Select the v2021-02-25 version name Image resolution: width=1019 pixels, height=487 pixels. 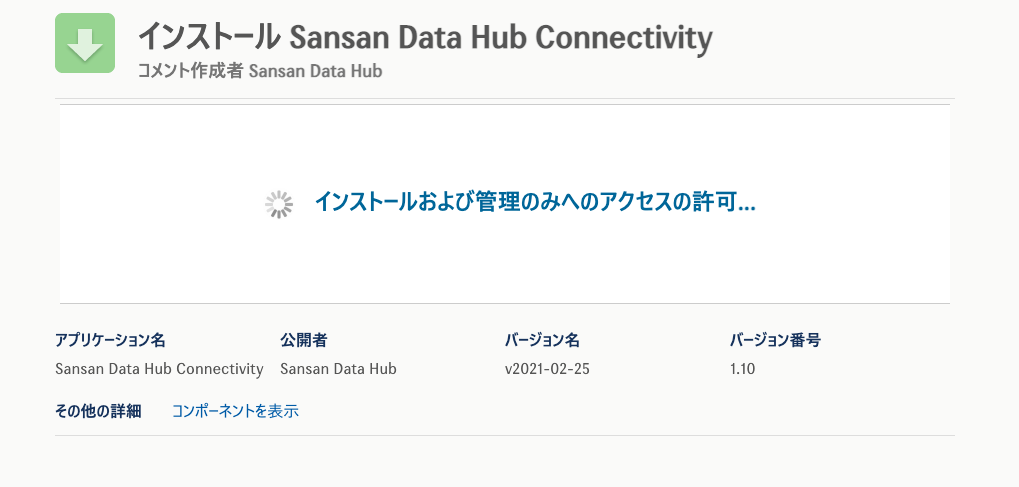[x=547, y=369]
